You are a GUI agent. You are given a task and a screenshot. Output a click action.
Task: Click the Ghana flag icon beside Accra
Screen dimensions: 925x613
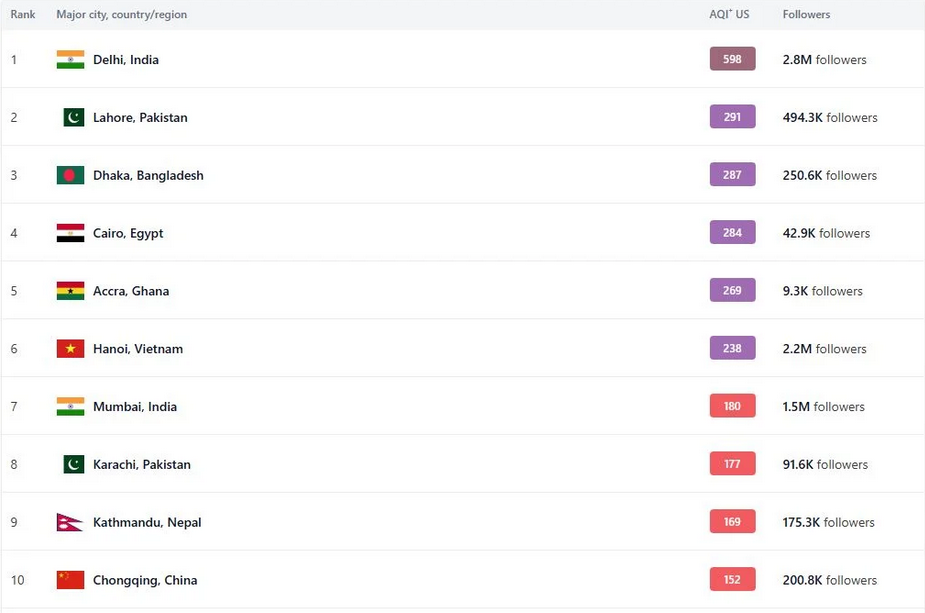click(70, 291)
